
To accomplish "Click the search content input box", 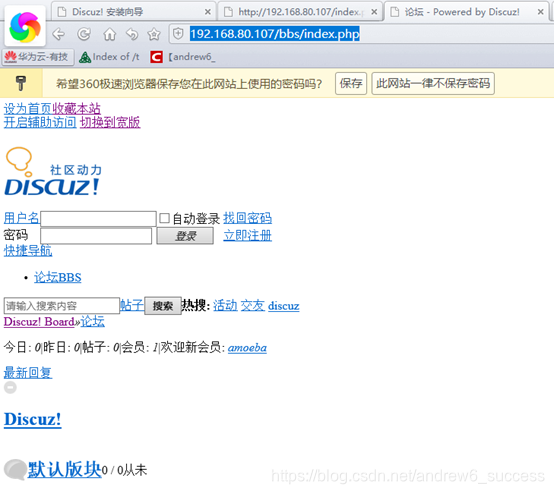I will tap(62, 306).
